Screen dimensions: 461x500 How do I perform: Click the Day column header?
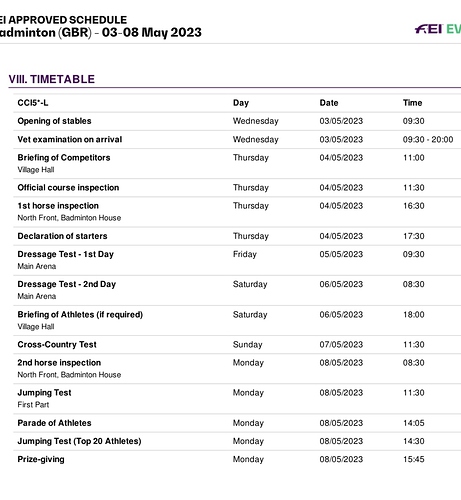(x=241, y=103)
